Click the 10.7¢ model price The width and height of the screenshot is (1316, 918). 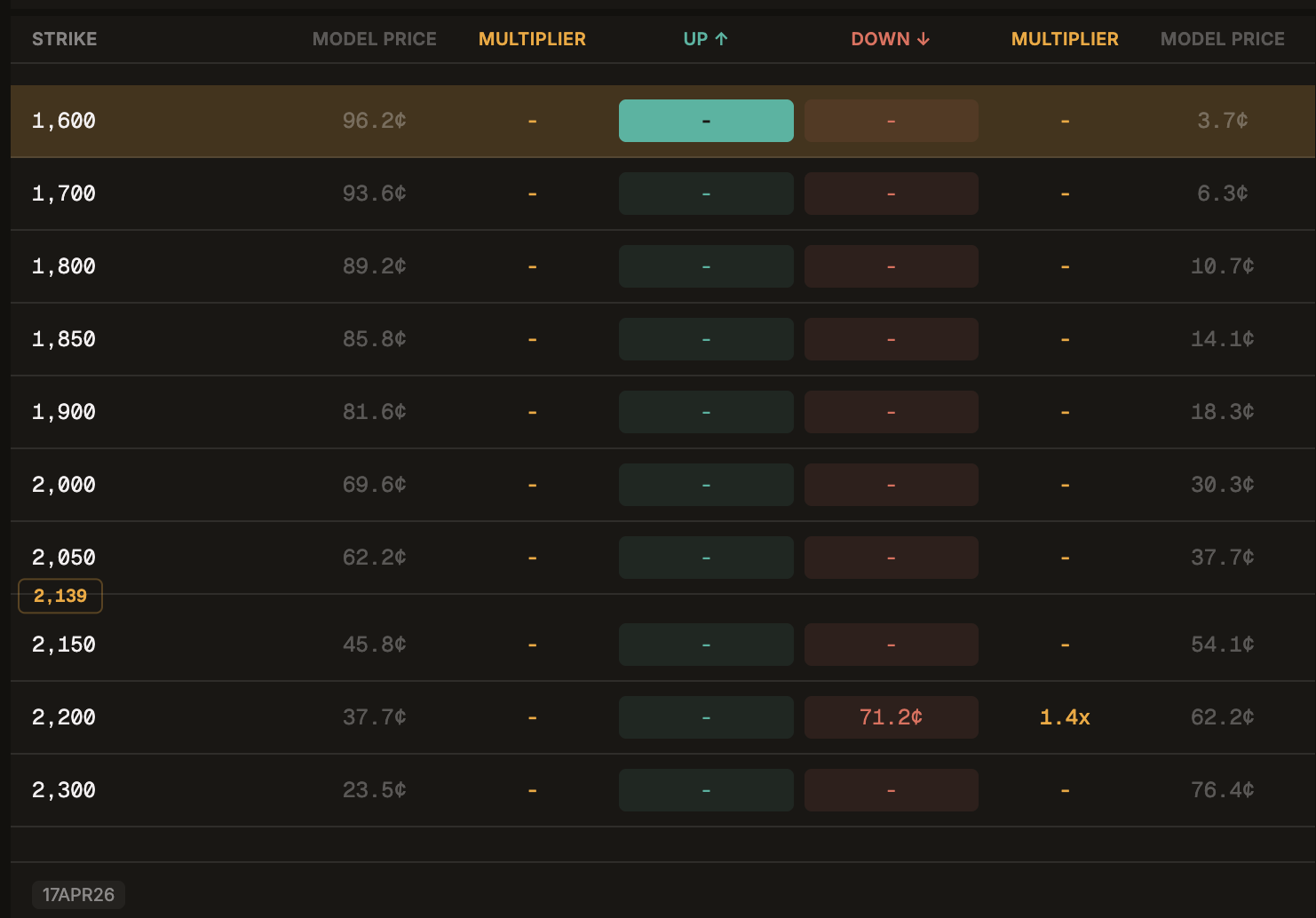pyautogui.click(x=1223, y=266)
